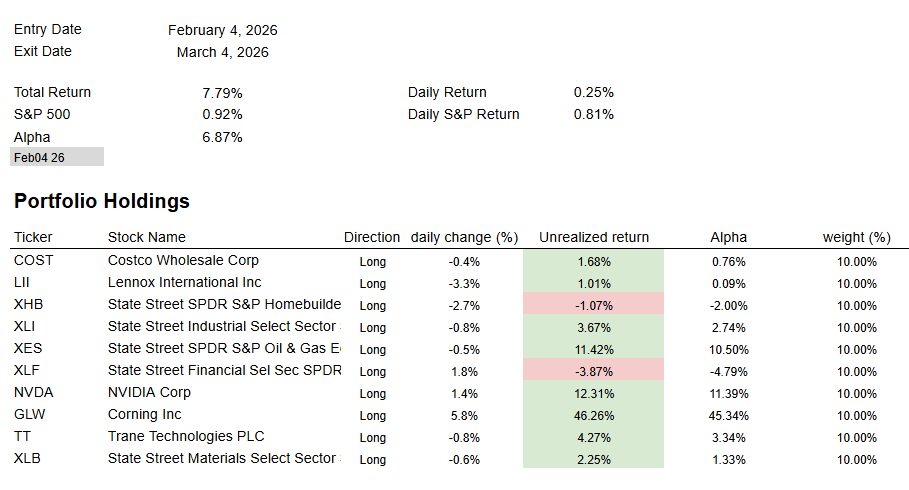Click the Alpha column header

click(x=728, y=237)
